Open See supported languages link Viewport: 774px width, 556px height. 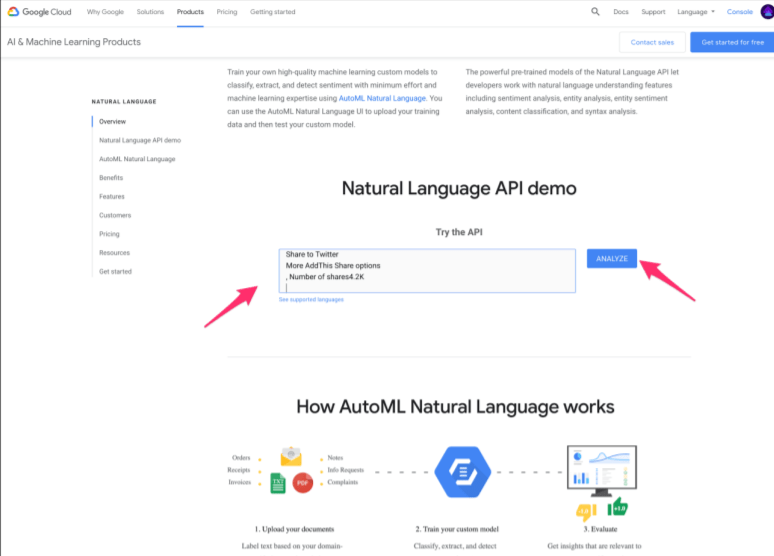click(311, 300)
